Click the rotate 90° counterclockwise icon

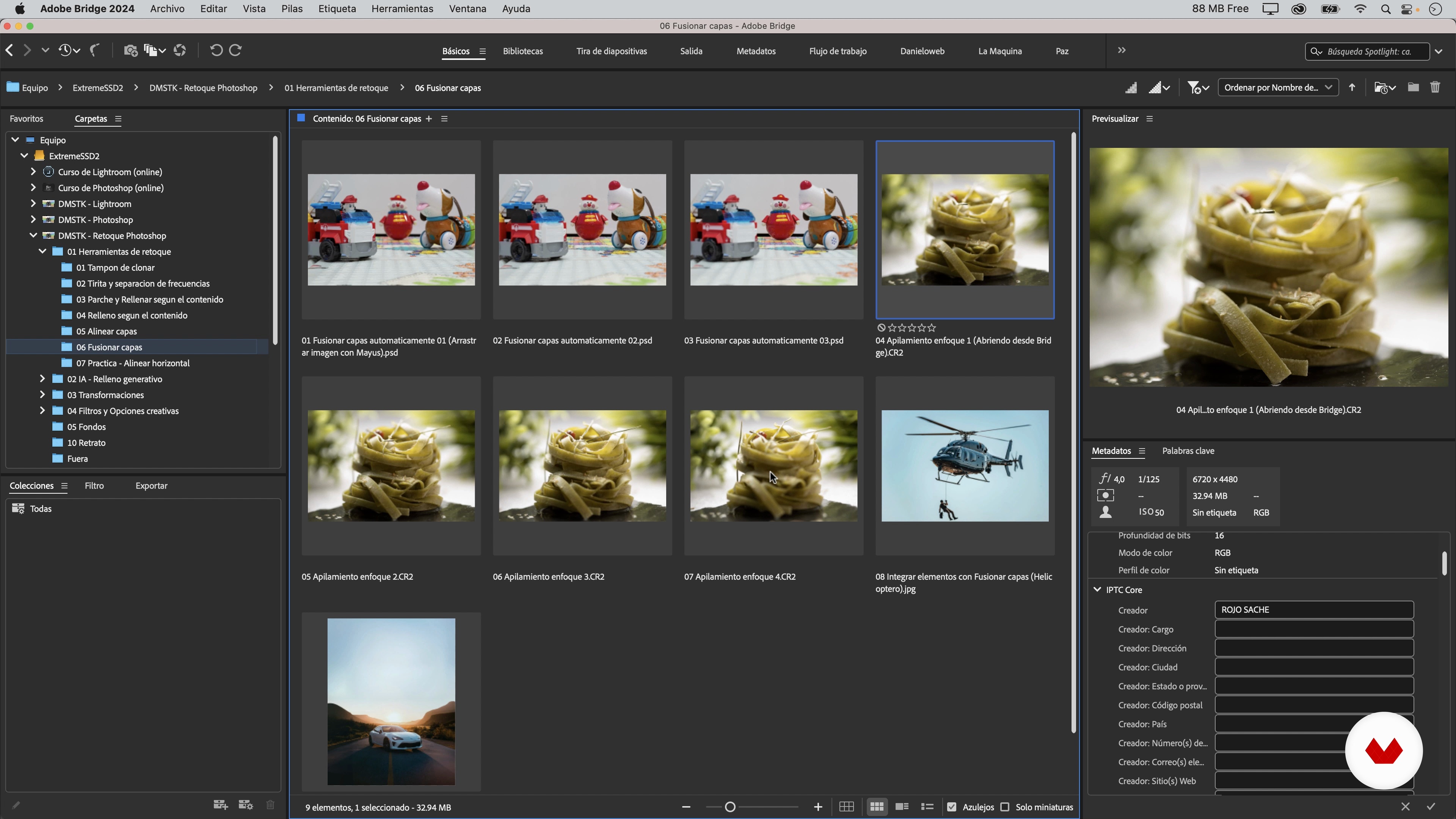coord(215,50)
